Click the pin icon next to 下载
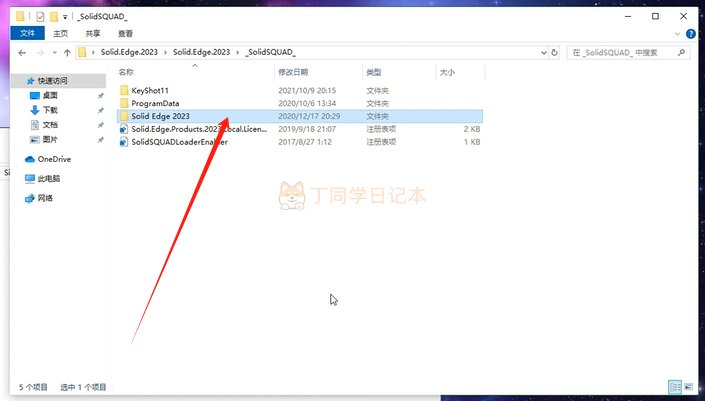705x401 pixels. 101,111
